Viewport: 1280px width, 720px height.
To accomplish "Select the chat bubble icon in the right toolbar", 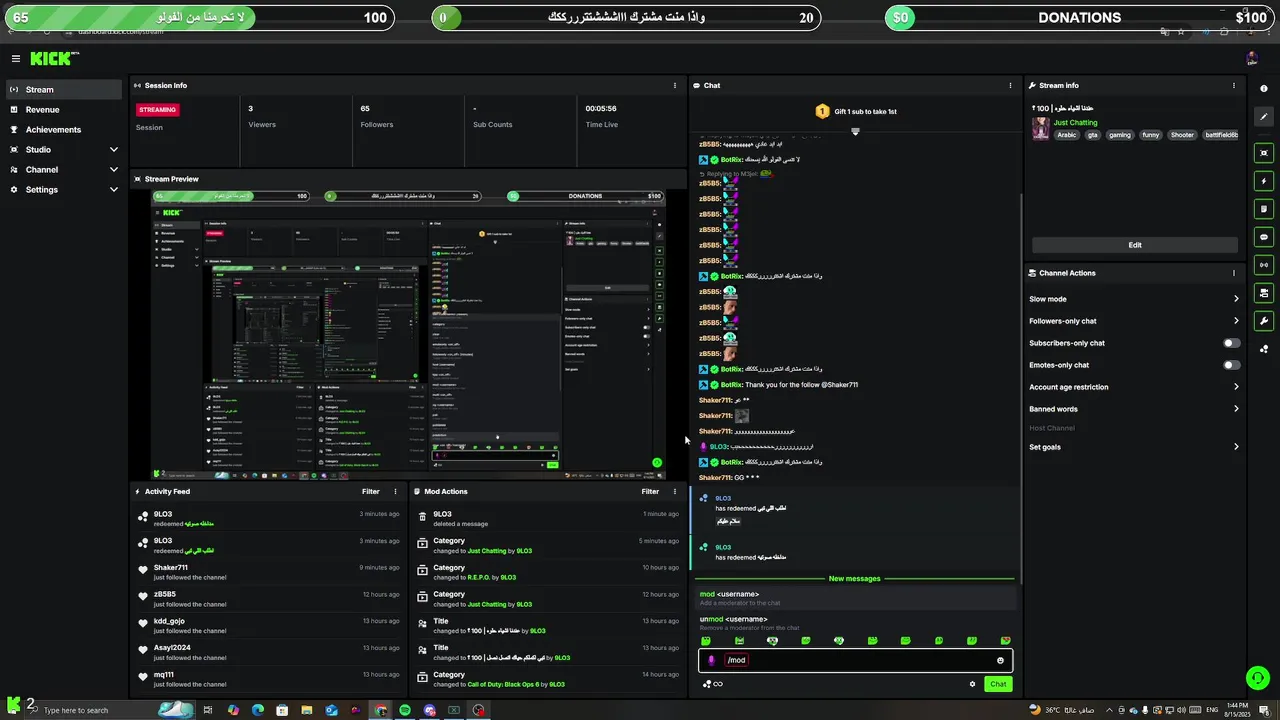I will pos(1264,237).
